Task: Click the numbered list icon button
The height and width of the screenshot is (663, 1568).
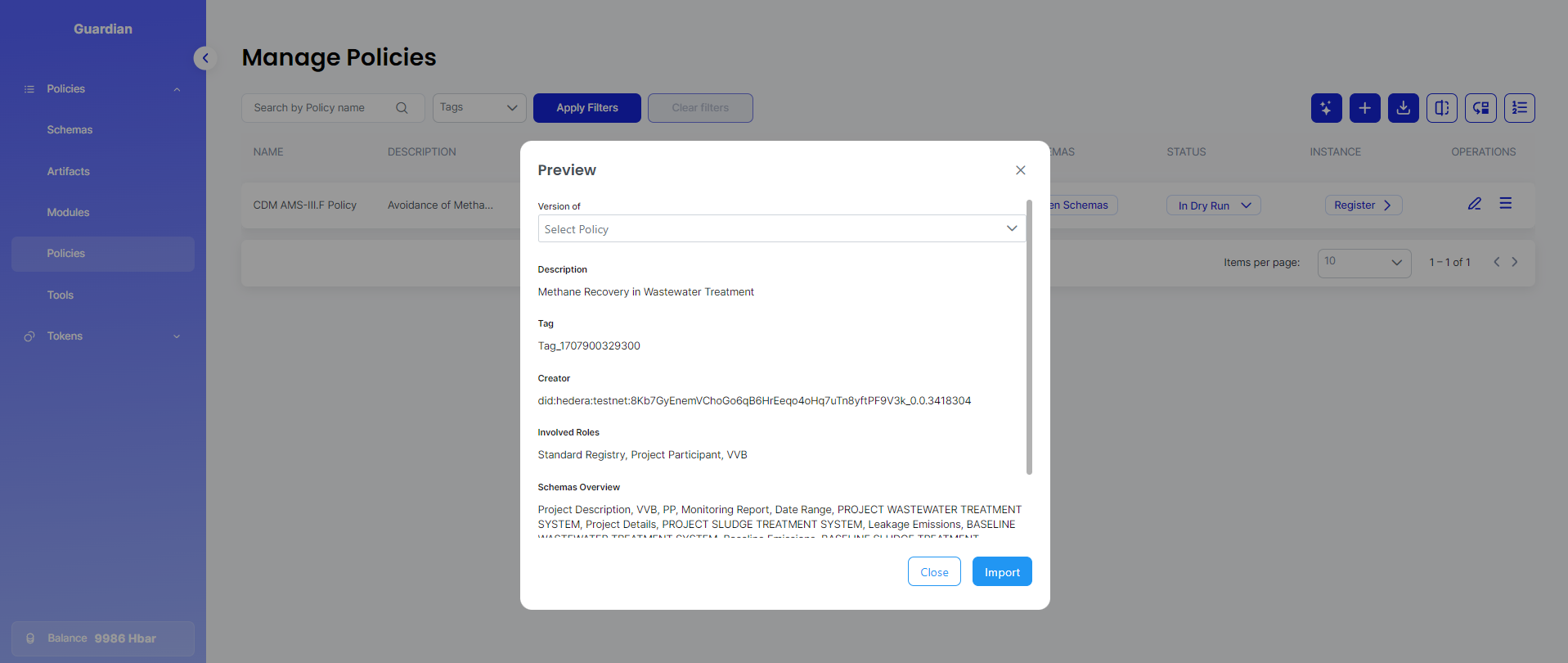Action: [x=1519, y=108]
